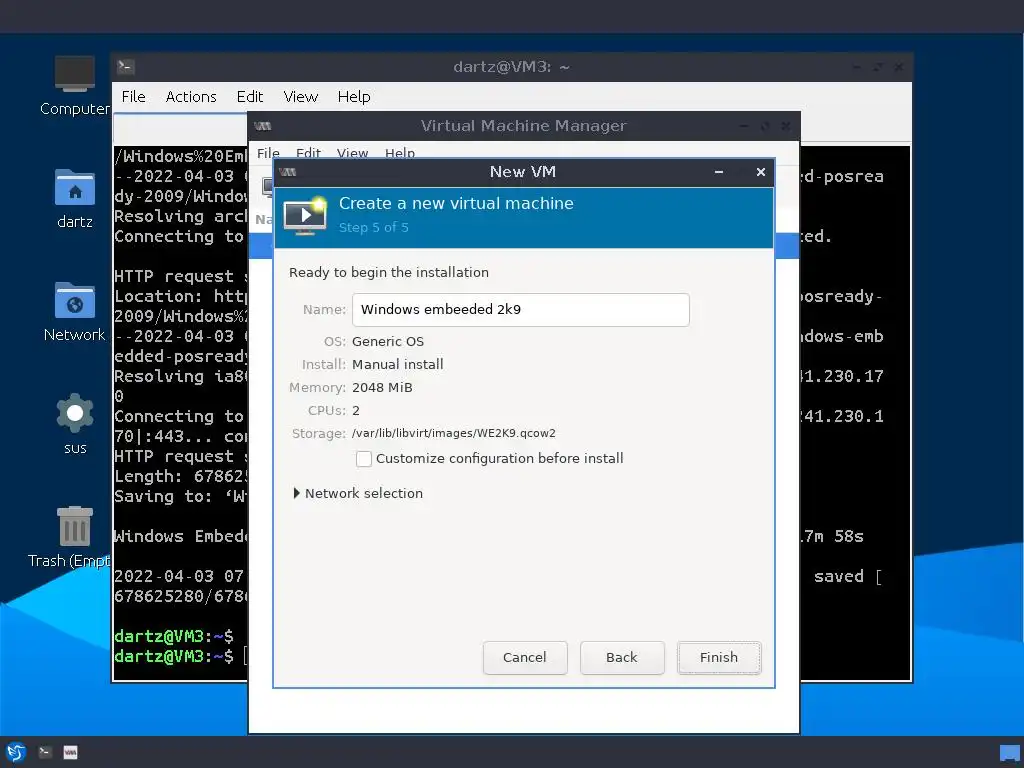Viewport: 1024px width, 768px height.
Task: Enable Customize configuration before install
Action: (364, 459)
